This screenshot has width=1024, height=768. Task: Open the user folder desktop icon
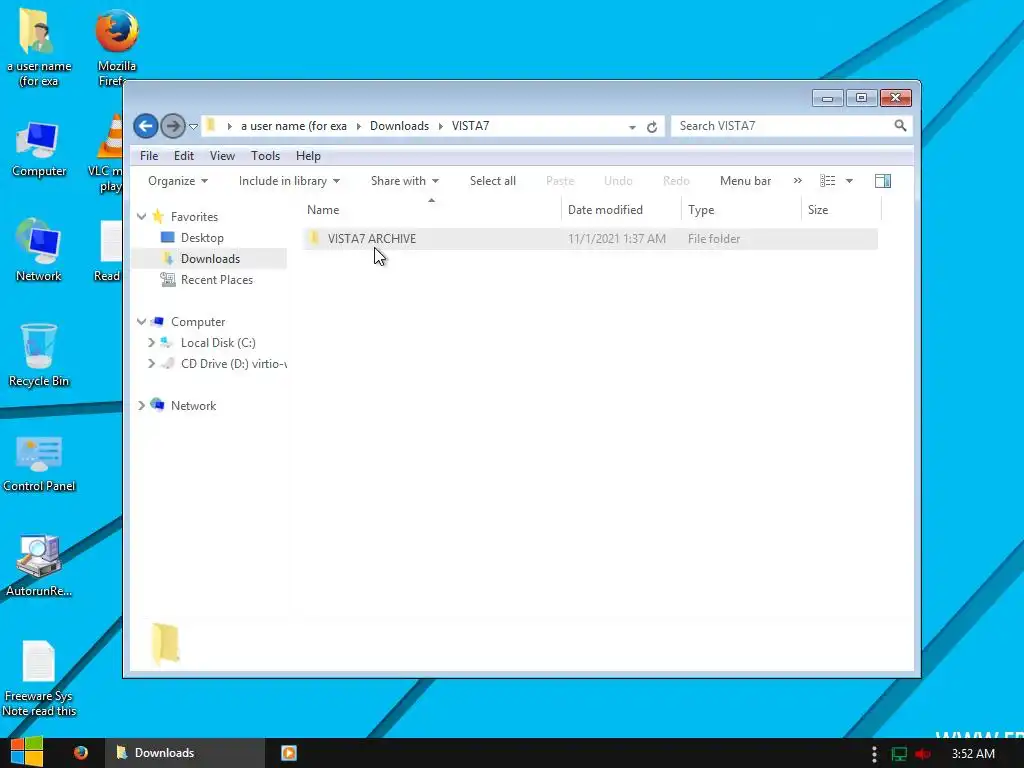pos(38,48)
